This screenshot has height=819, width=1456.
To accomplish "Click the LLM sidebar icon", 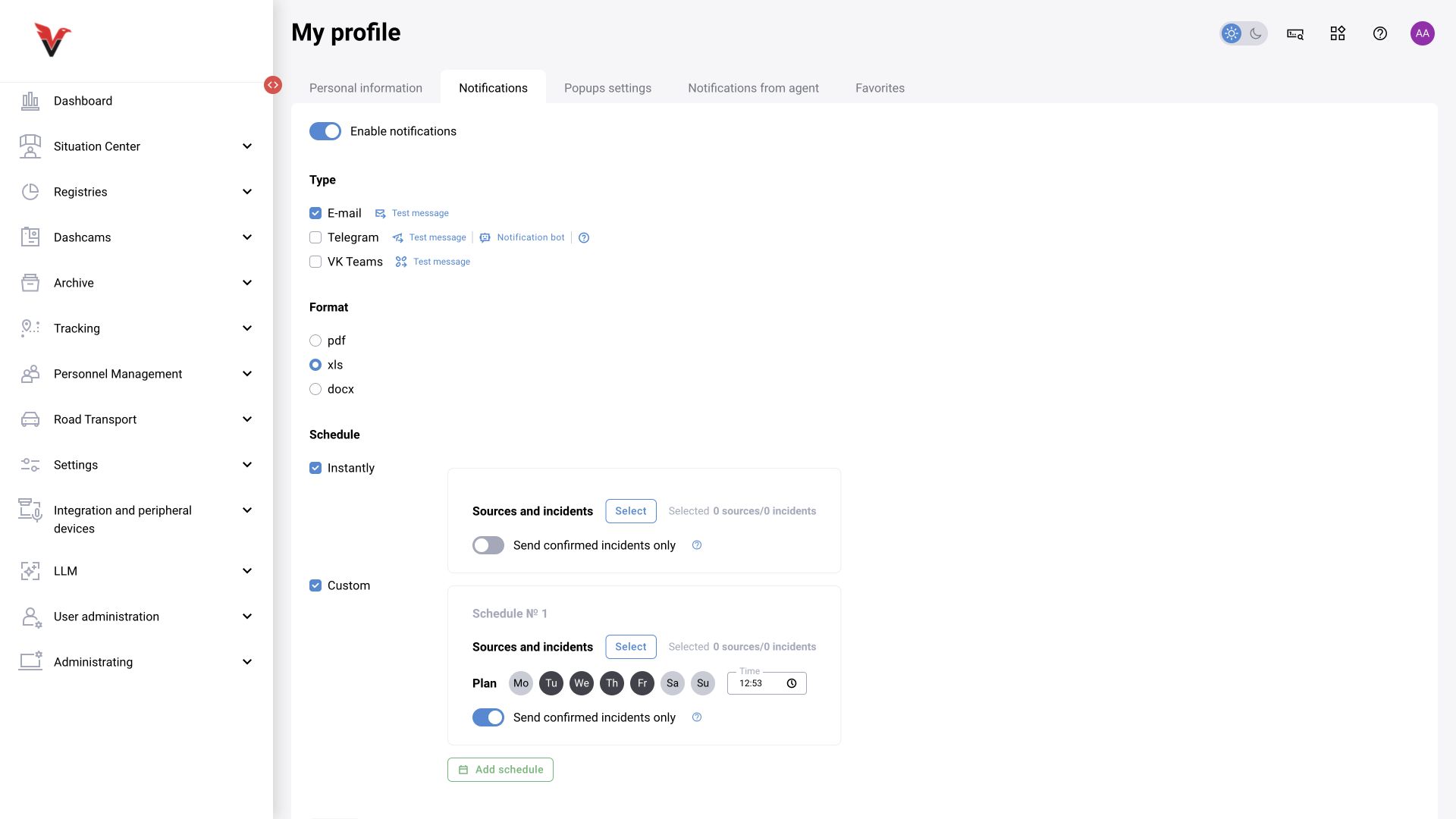I will 30,571.
